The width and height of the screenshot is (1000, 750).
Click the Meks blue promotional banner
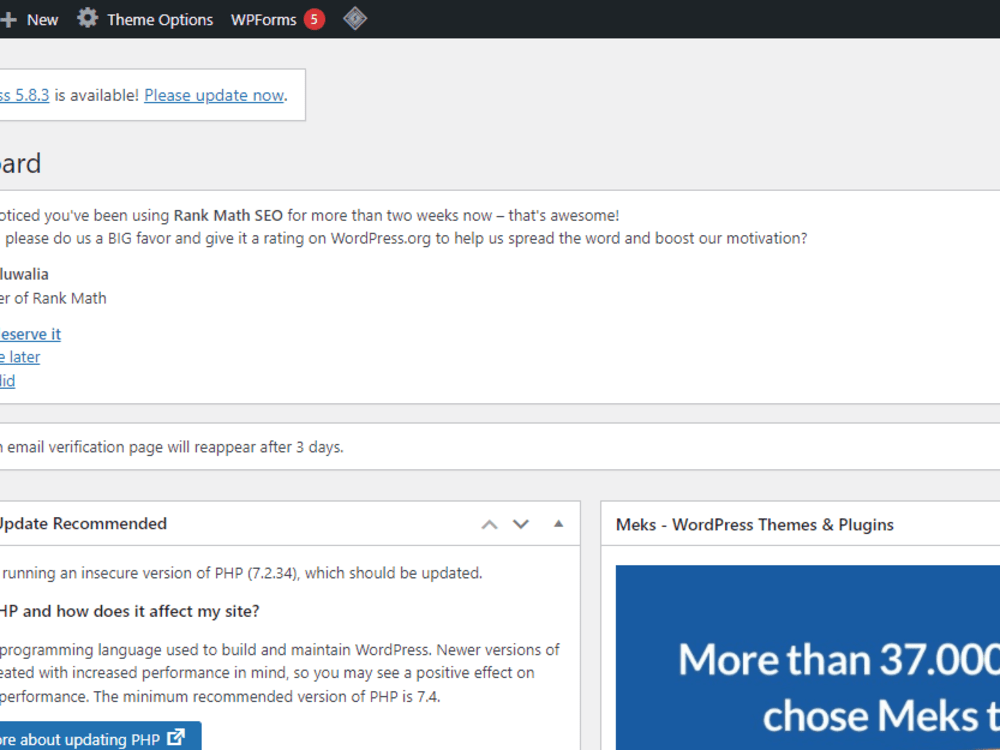coord(807,658)
